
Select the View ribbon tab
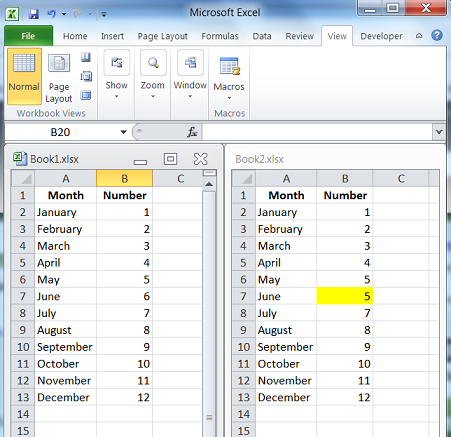click(337, 36)
